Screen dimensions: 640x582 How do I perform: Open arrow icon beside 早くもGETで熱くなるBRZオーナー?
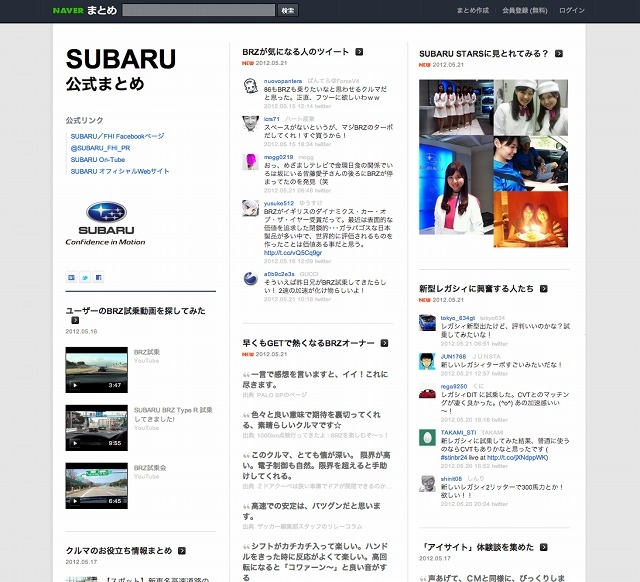(x=384, y=343)
